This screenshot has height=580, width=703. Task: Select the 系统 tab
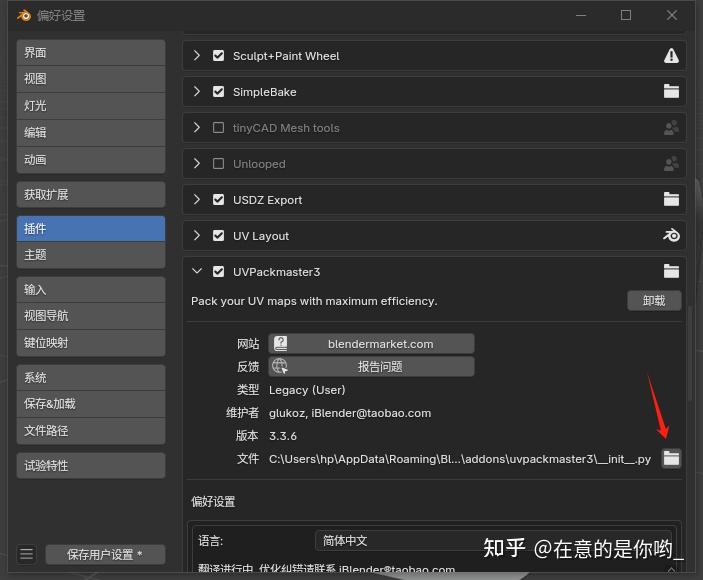(x=91, y=377)
